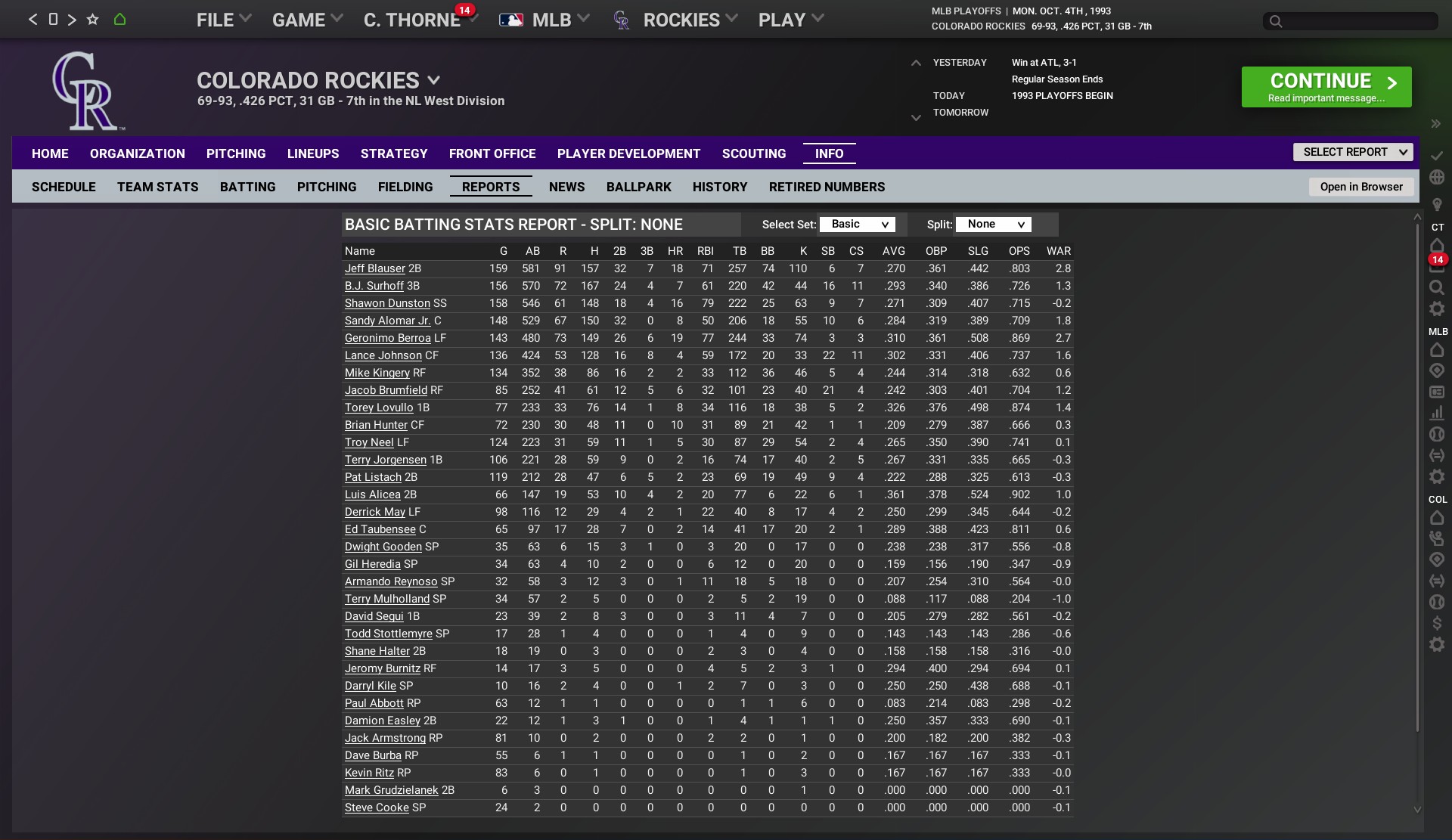Viewport: 1452px width, 840px height.
Task: Open news card icon under MLB section
Action: click(1437, 392)
